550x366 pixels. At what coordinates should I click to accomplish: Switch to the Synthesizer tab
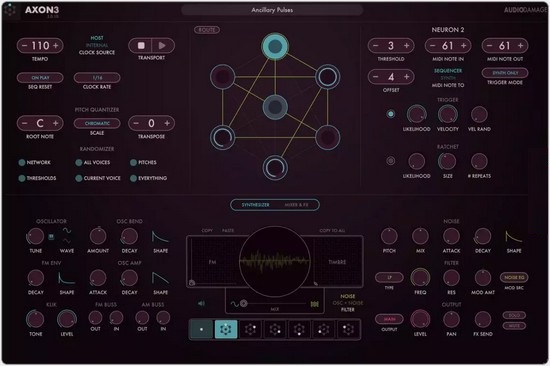click(255, 205)
